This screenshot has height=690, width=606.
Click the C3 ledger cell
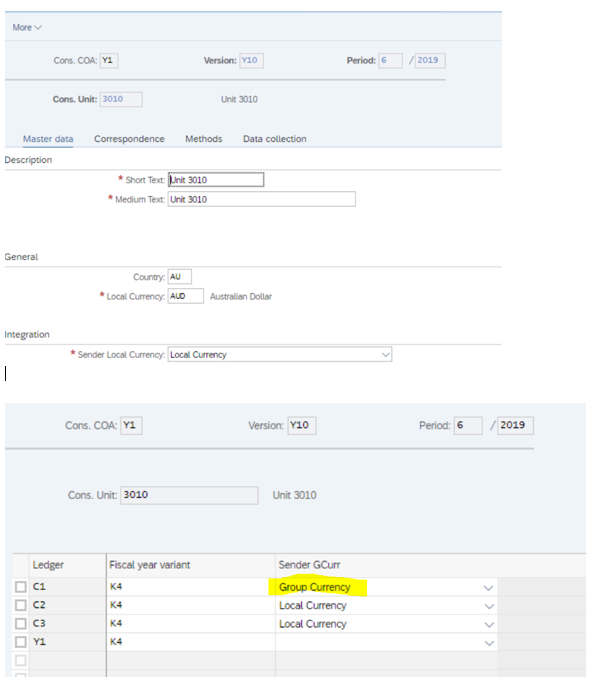click(67, 624)
